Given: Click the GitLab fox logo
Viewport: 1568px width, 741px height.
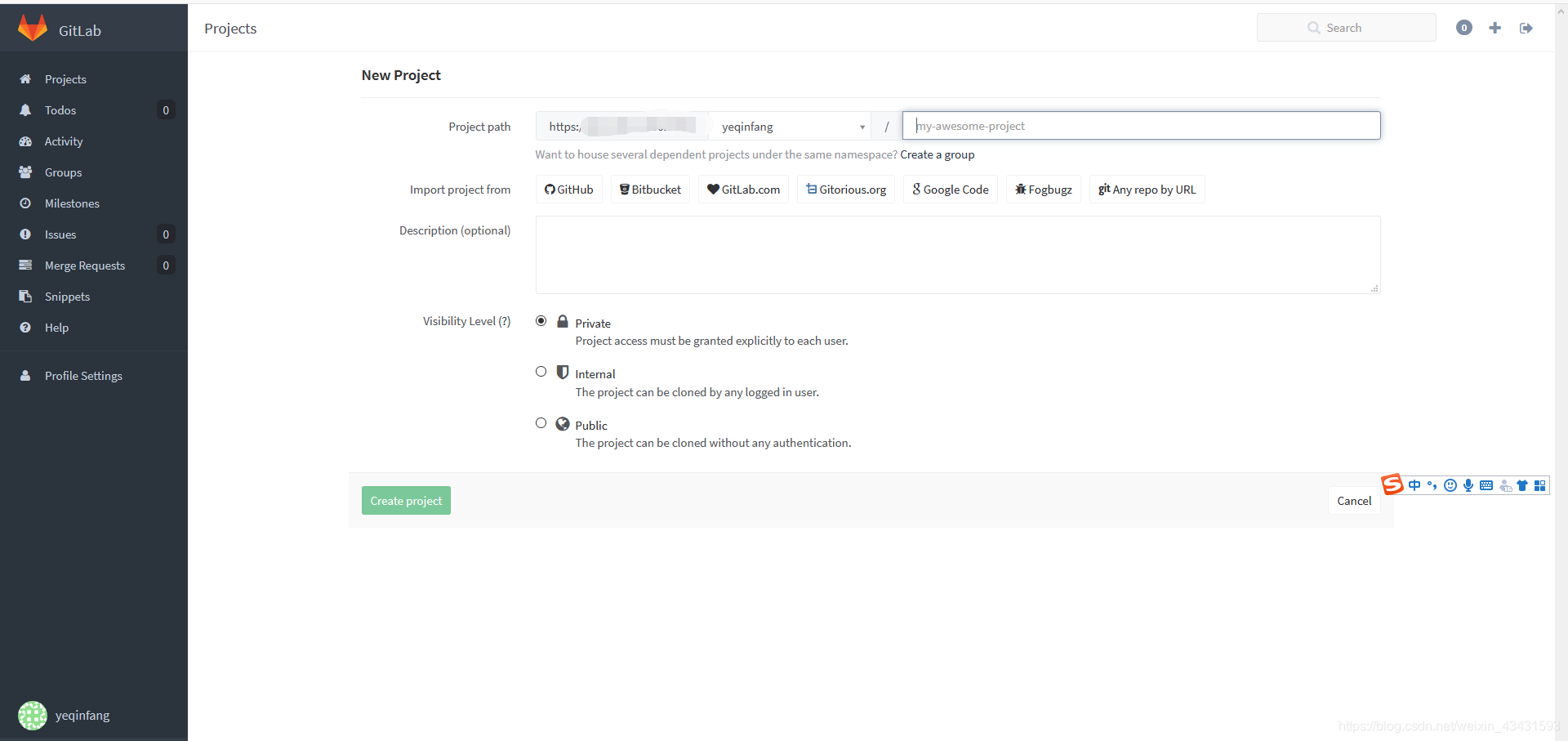Looking at the screenshot, I should click(x=33, y=29).
